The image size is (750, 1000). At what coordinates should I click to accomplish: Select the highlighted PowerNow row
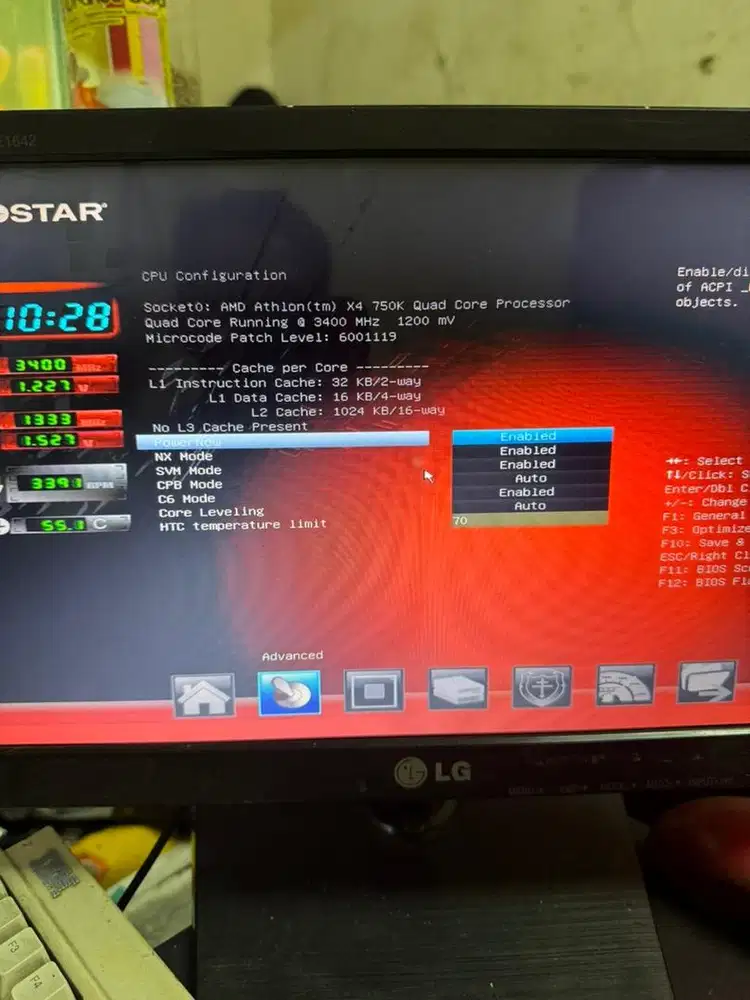[283, 440]
